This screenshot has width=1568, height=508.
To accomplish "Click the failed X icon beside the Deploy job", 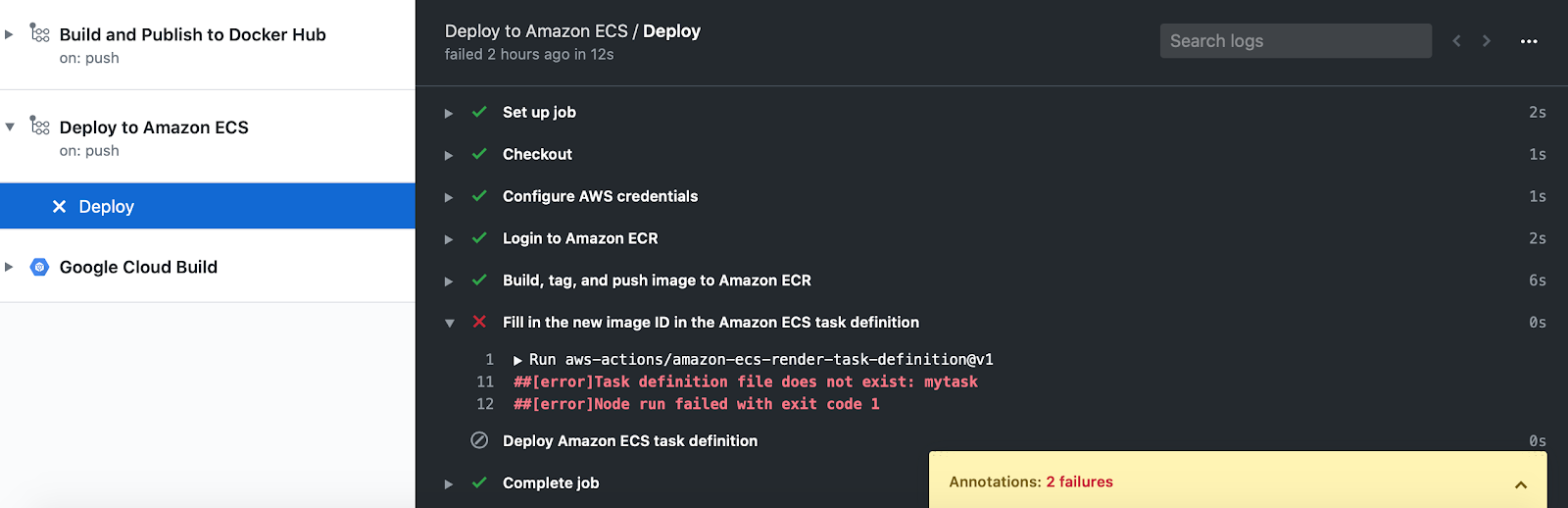I will tap(59, 206).
